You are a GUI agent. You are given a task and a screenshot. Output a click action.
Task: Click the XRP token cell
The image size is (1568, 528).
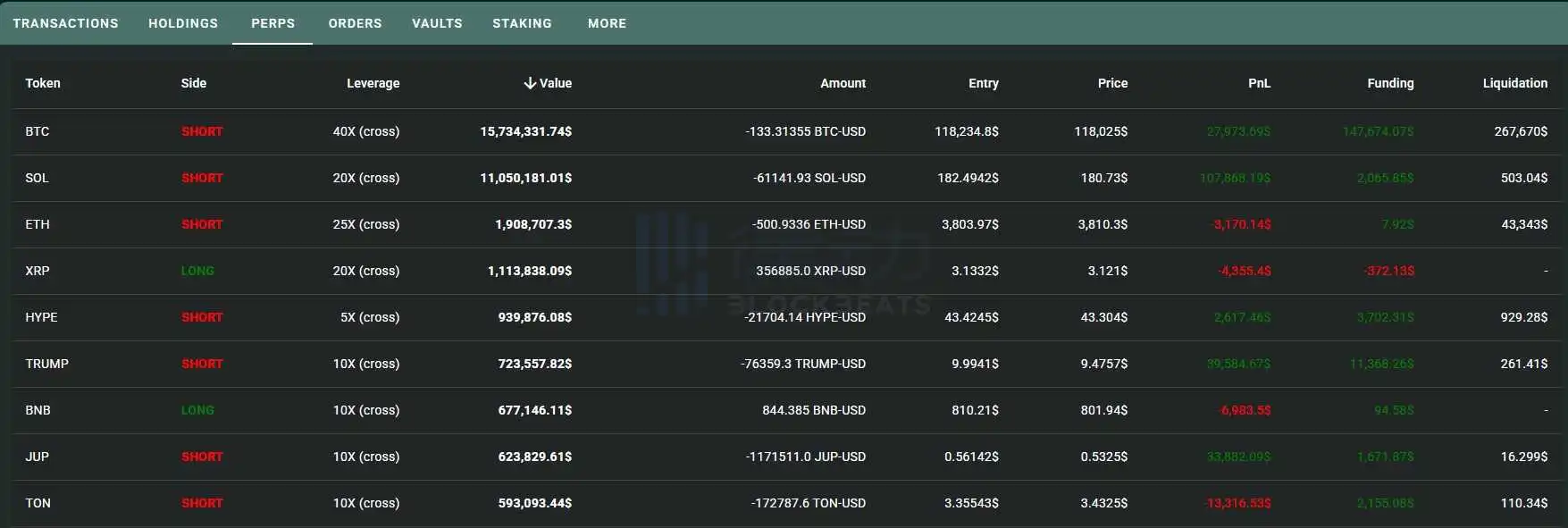pos(38,271)
